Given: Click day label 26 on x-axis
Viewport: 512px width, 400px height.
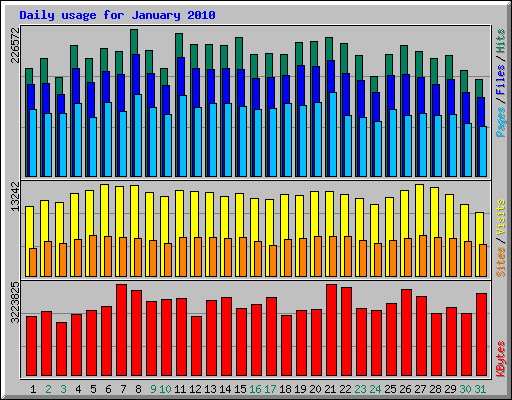Looking at the screenshot, I should tap(405, 389).
